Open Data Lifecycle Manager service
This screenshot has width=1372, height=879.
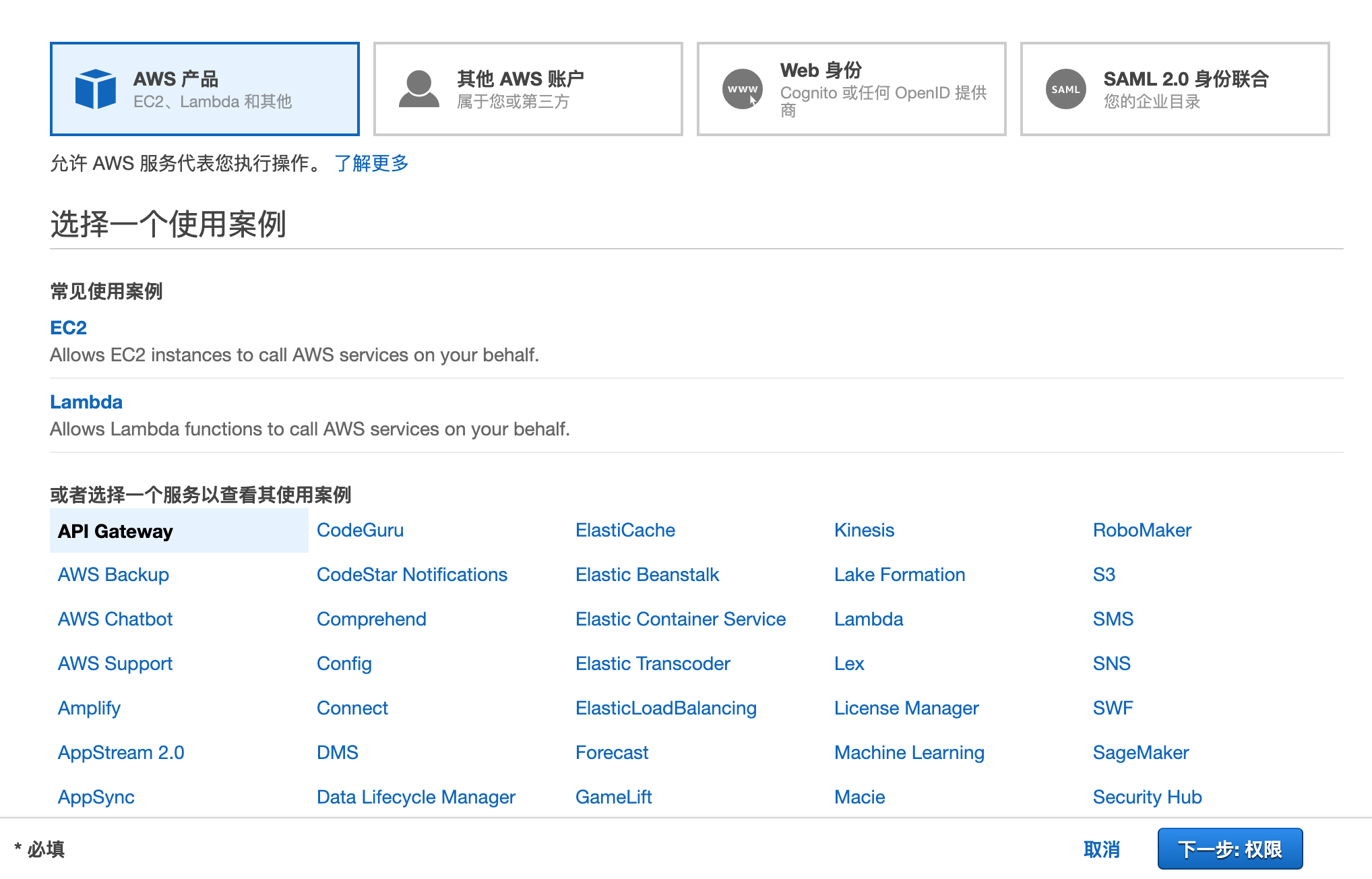416,797
